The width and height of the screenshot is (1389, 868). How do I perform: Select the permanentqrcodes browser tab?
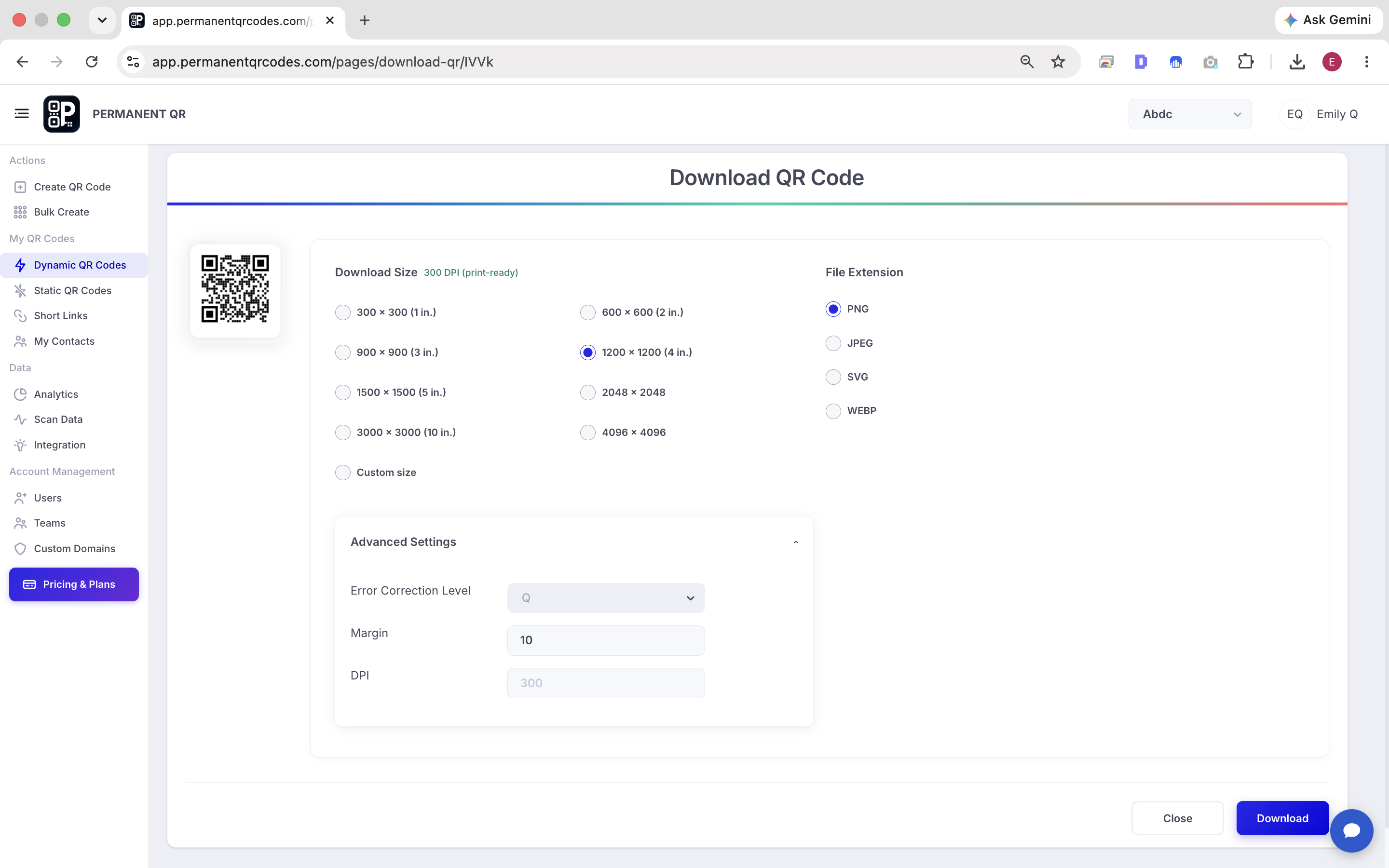pyautogui.click(x=233, y=21)
